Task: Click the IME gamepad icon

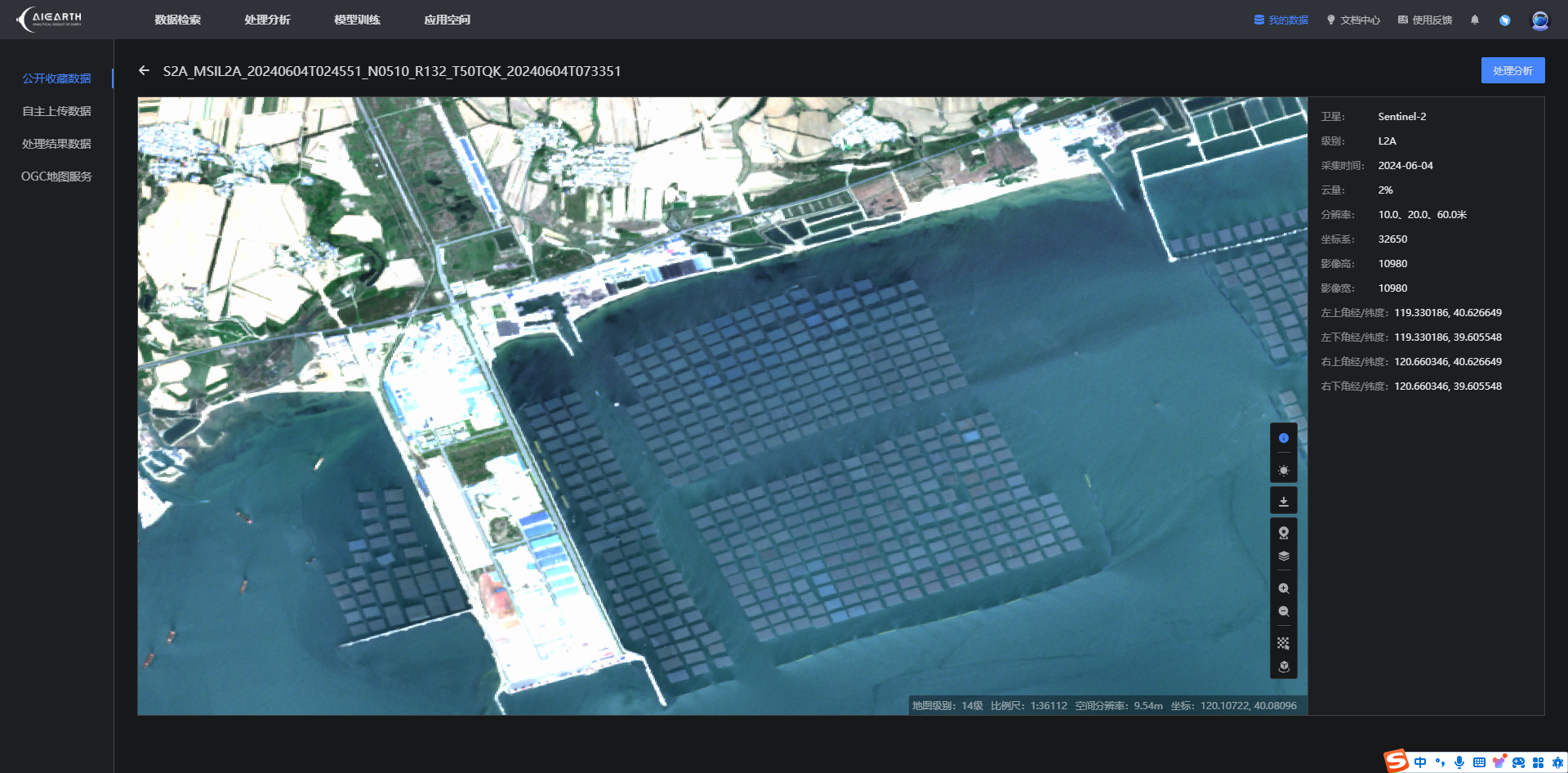Action: 1518,762
